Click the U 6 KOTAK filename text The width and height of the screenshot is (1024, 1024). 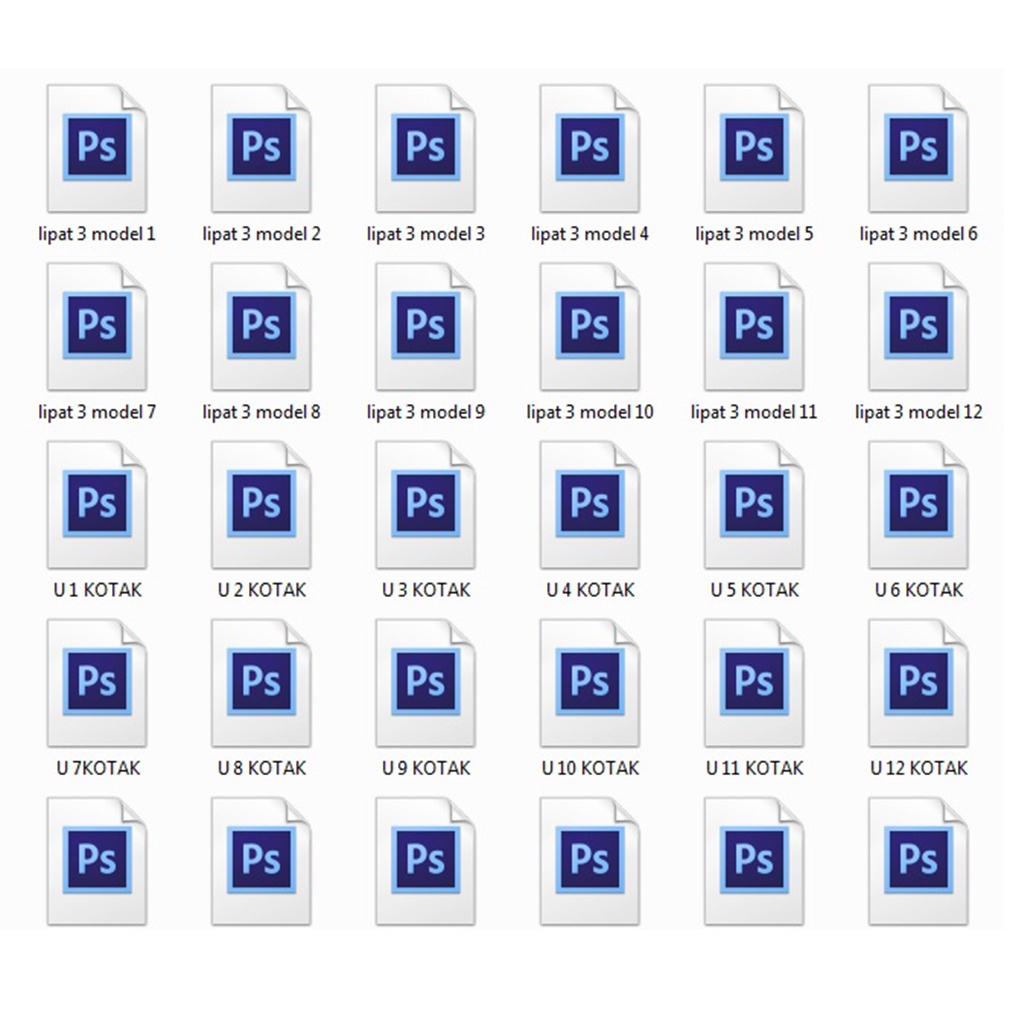(x=918, y=590)
